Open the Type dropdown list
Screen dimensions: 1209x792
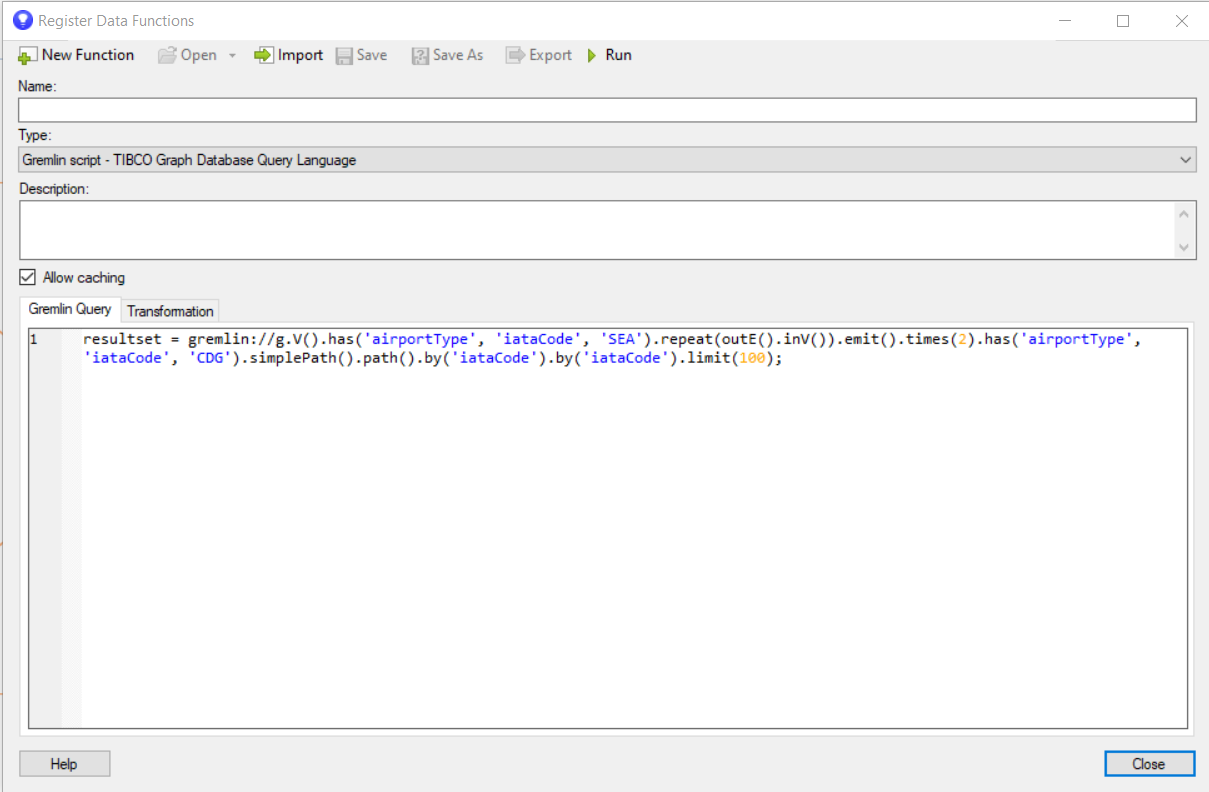click(1185, 160)
